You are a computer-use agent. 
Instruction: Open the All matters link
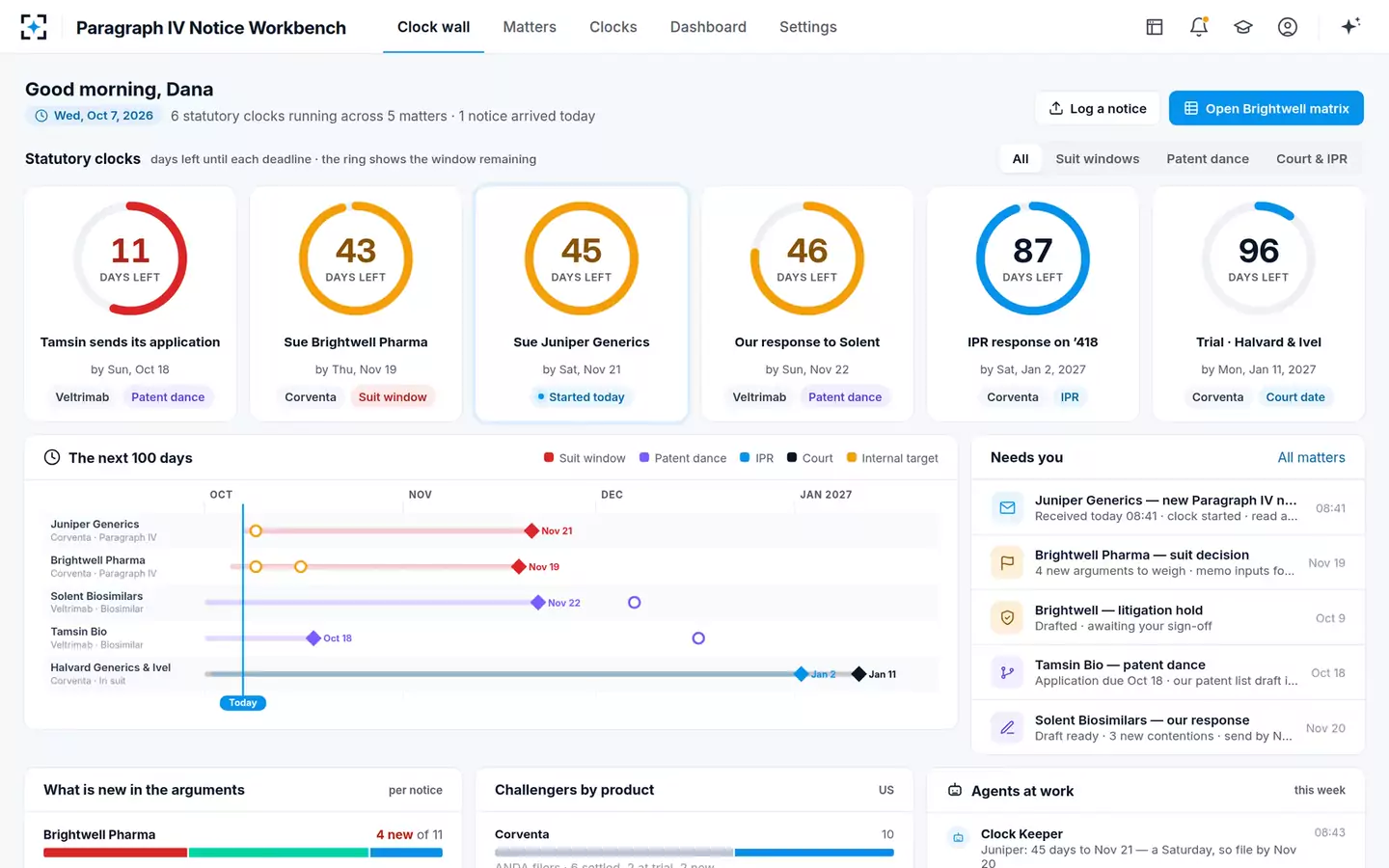pos(1311,457)
